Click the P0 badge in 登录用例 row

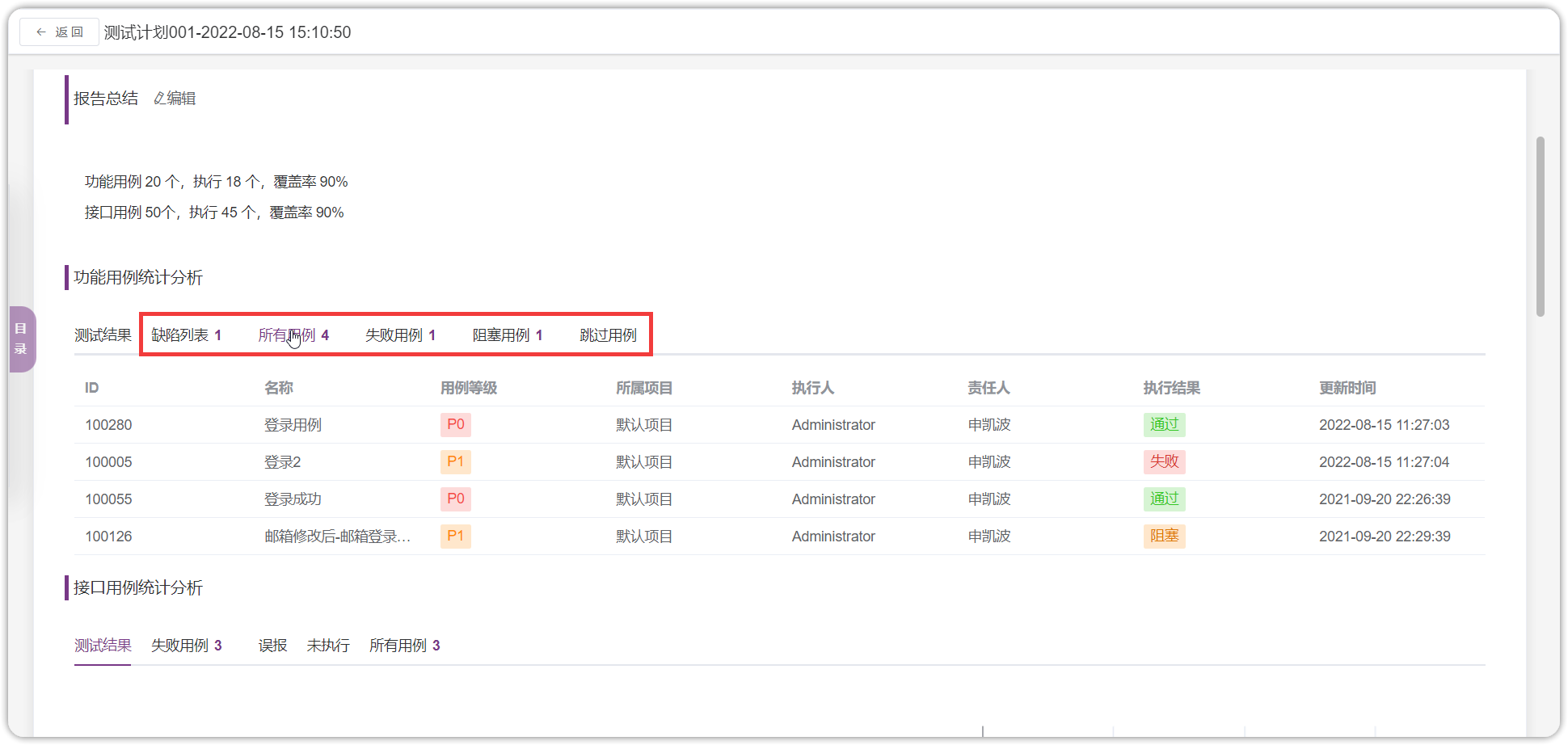click(456, 425)
